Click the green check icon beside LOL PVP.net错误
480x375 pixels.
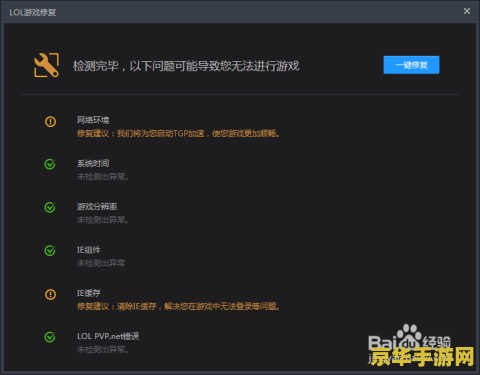tap(50, 337)
